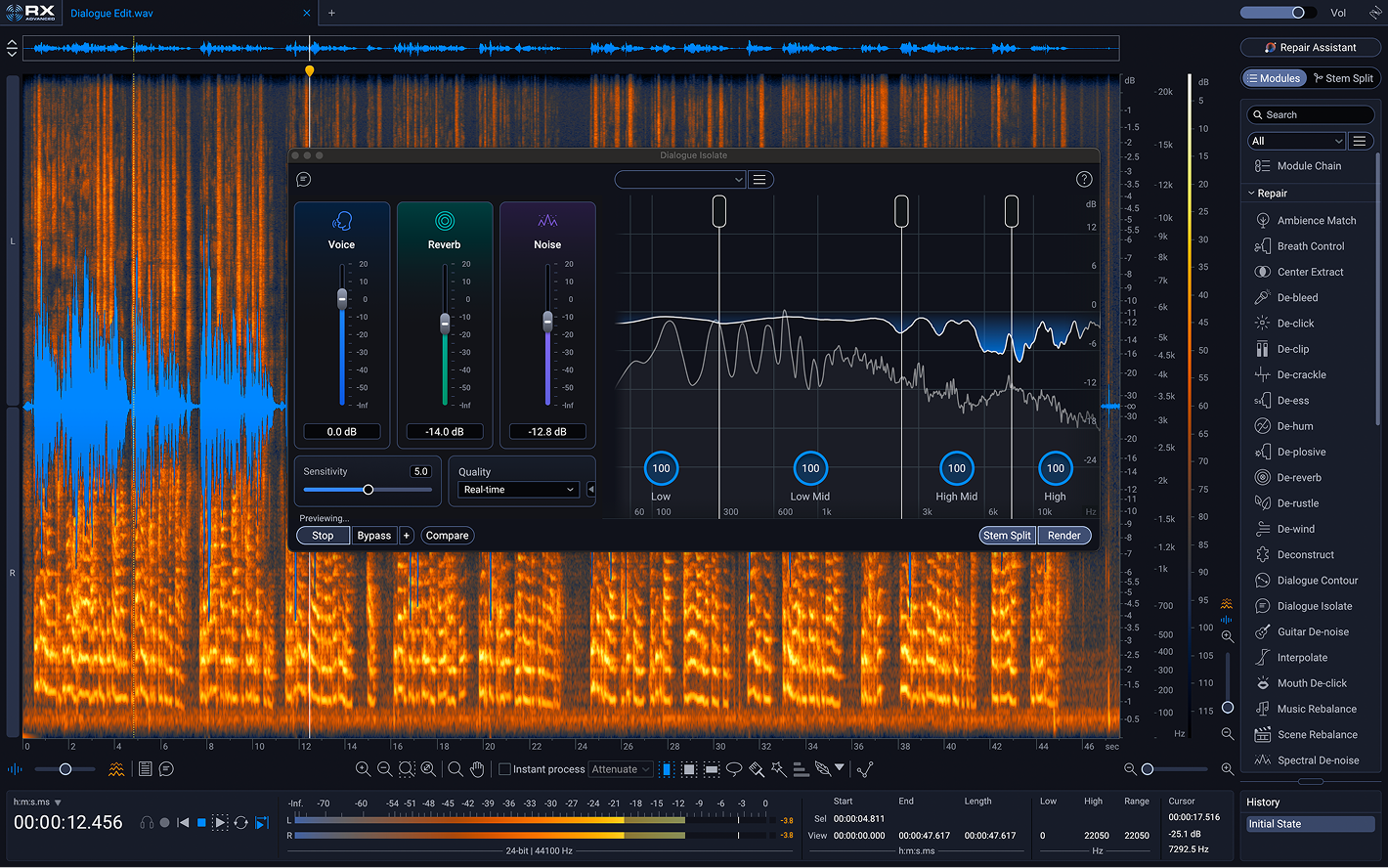Click the Low band 100 knob
This screenshot has width=1388, height=868.
point(662,468)
